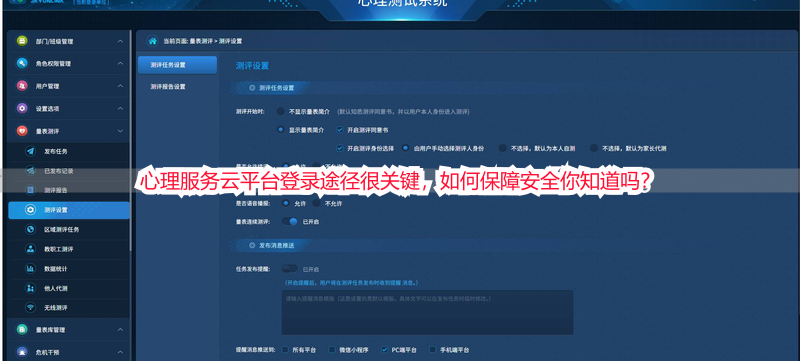Click the 量表库管理 green document icon
This screenshot has width=800, height=361.
click(x=21, y=329)
